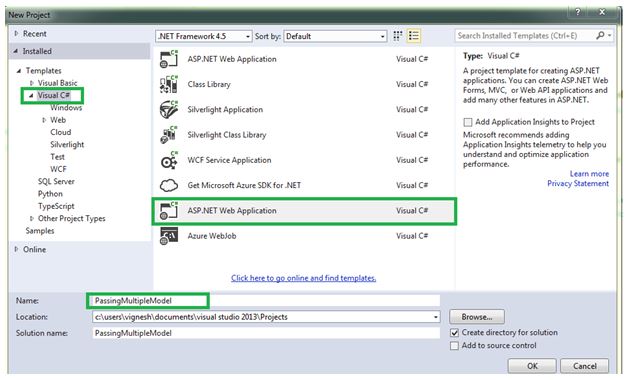The height and width of the screenshot is (380, 627).
Task: Toggle Add Application Insights to Project
Action: tap(468, 122)
